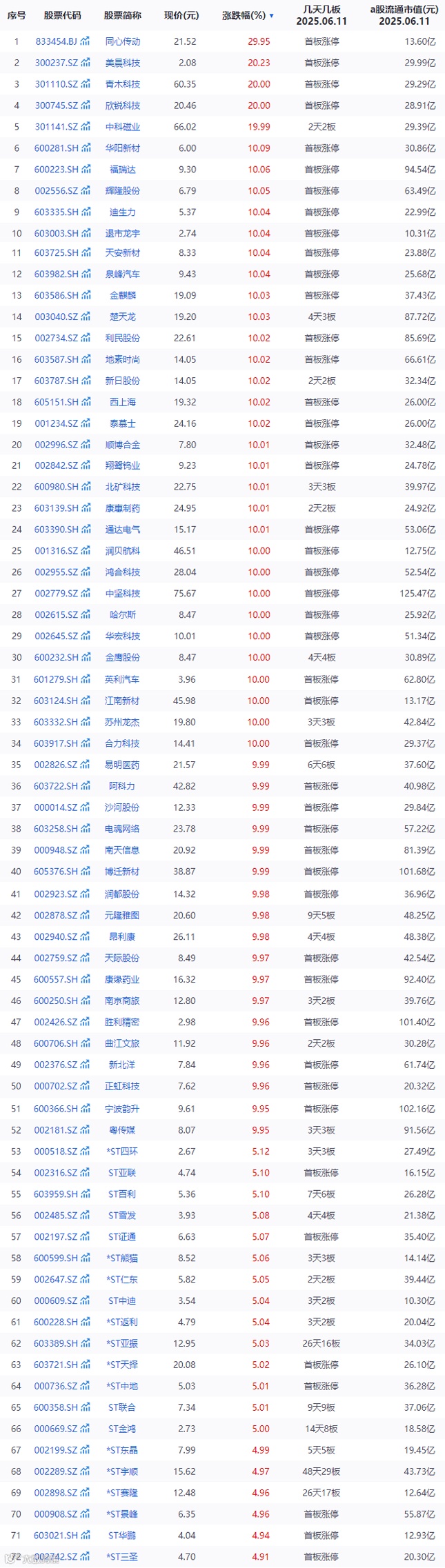This screenshot has width=445, height=1568.
Task: Open chart icon beside 603389.SH
Action: [86, 1343]
